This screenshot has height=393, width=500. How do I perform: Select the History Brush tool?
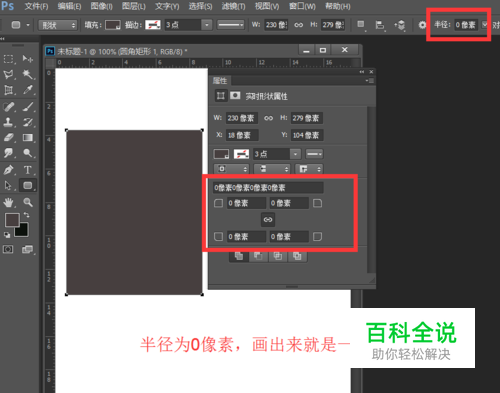[28, 122]
